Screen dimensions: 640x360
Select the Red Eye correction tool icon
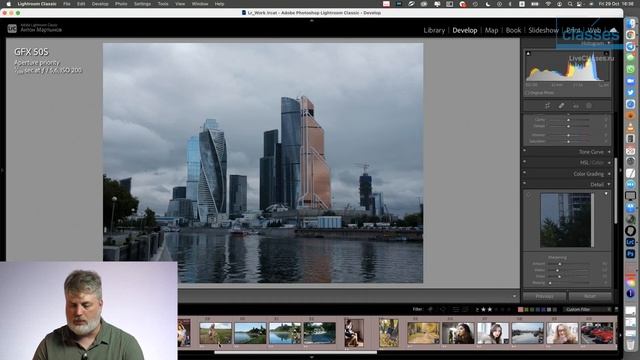point(576,106)
